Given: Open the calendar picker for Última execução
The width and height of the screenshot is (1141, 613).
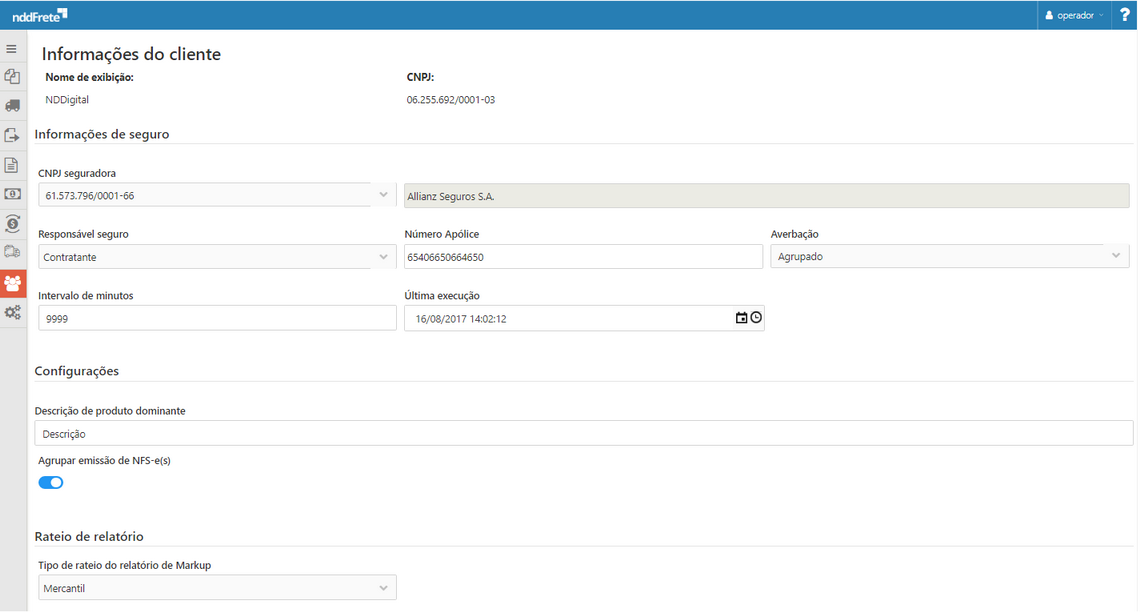Looking at the screenshot, I should [741, 318].
